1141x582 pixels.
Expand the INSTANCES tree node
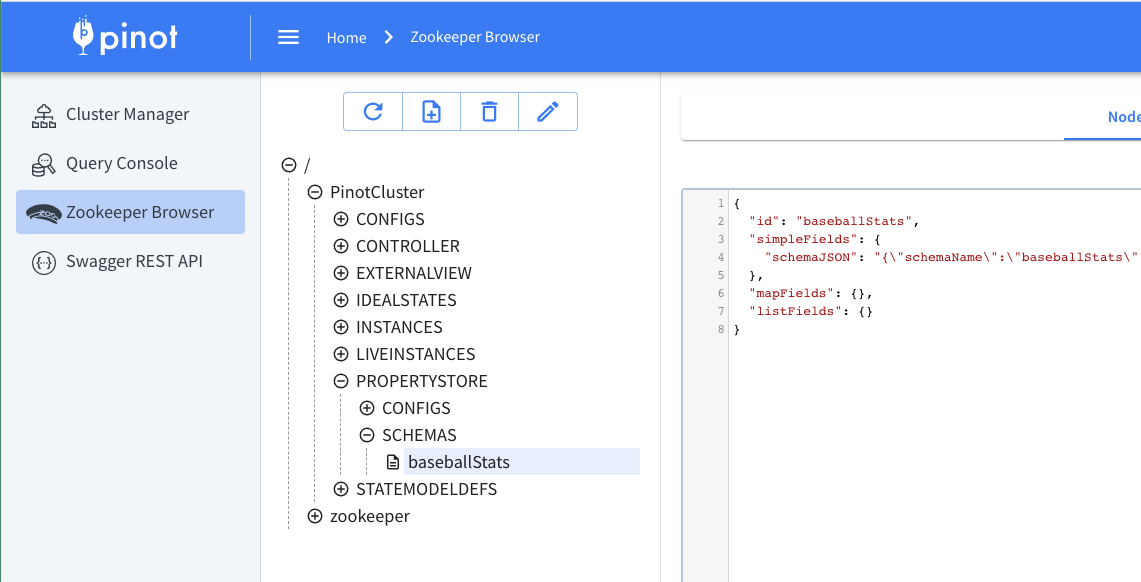point(340,326)
